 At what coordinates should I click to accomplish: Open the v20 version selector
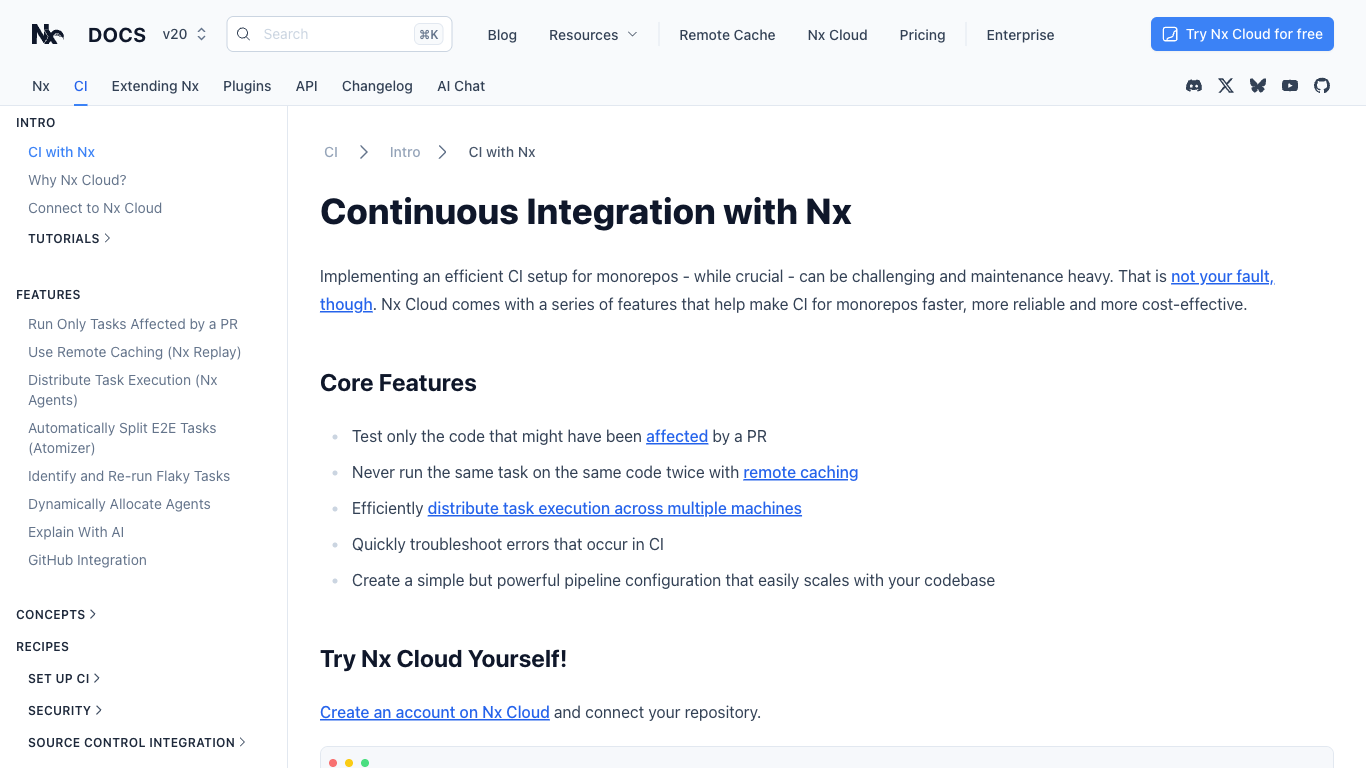[x=185, y=34]
